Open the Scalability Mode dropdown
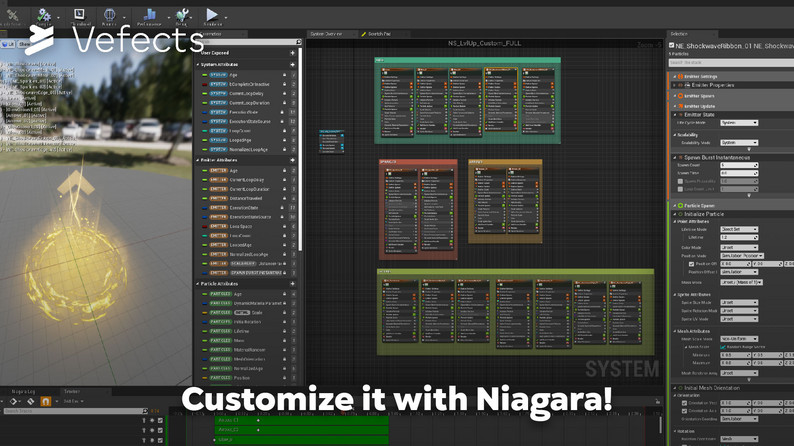The image size is (794, 446). tap(739, 143)
